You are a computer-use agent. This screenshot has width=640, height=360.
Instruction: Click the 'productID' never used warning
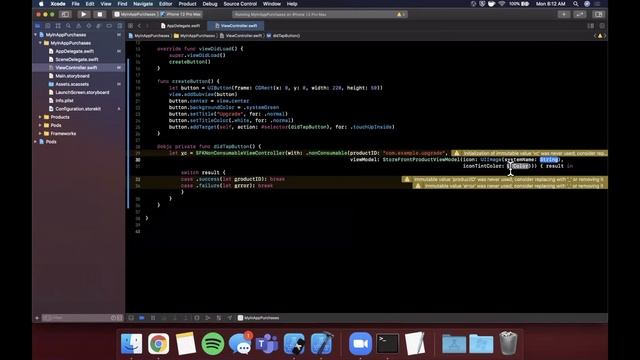[x=504, y=179]
